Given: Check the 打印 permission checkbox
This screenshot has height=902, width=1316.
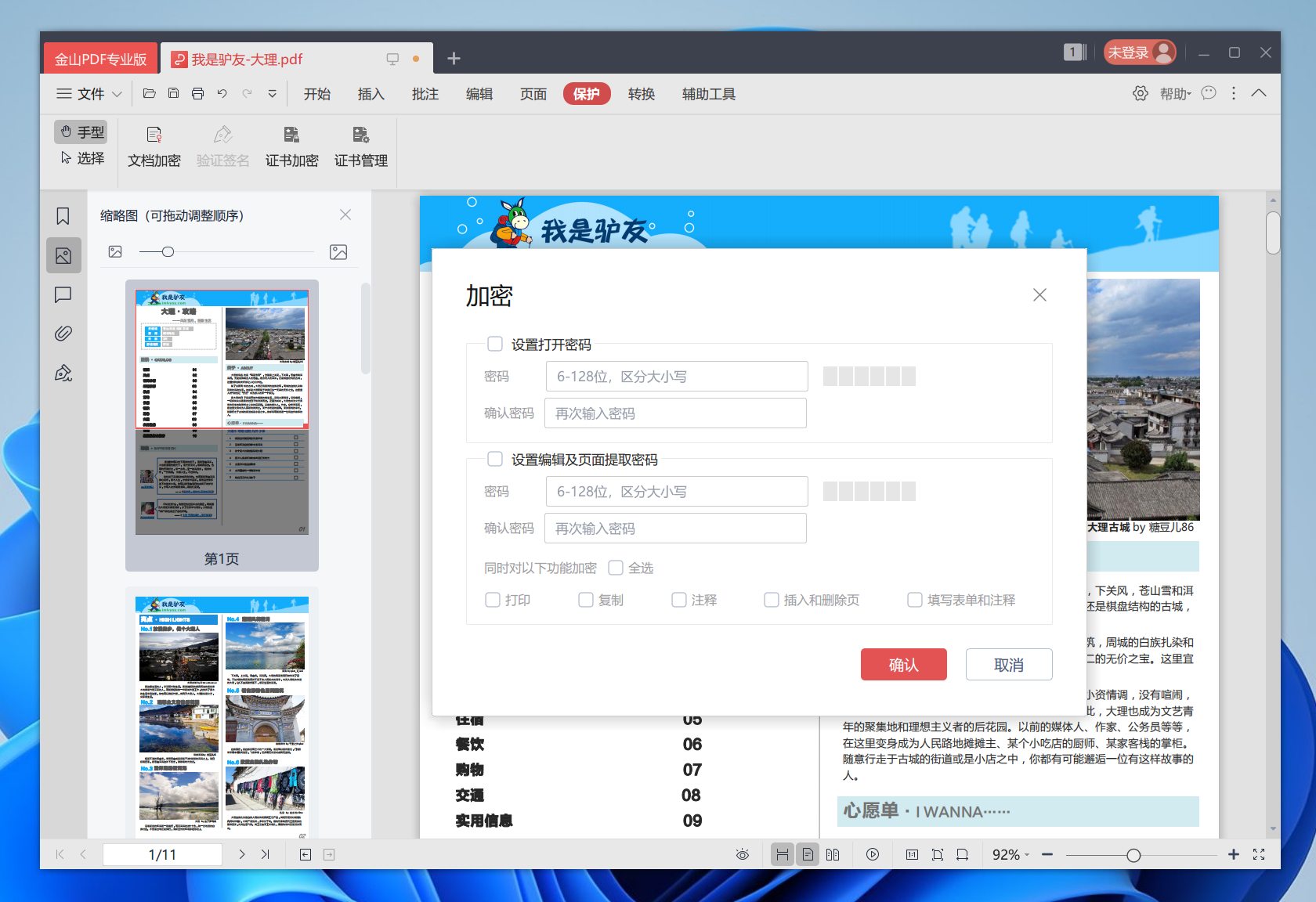Looking at the screenshot, I should [x=493, y=600].
